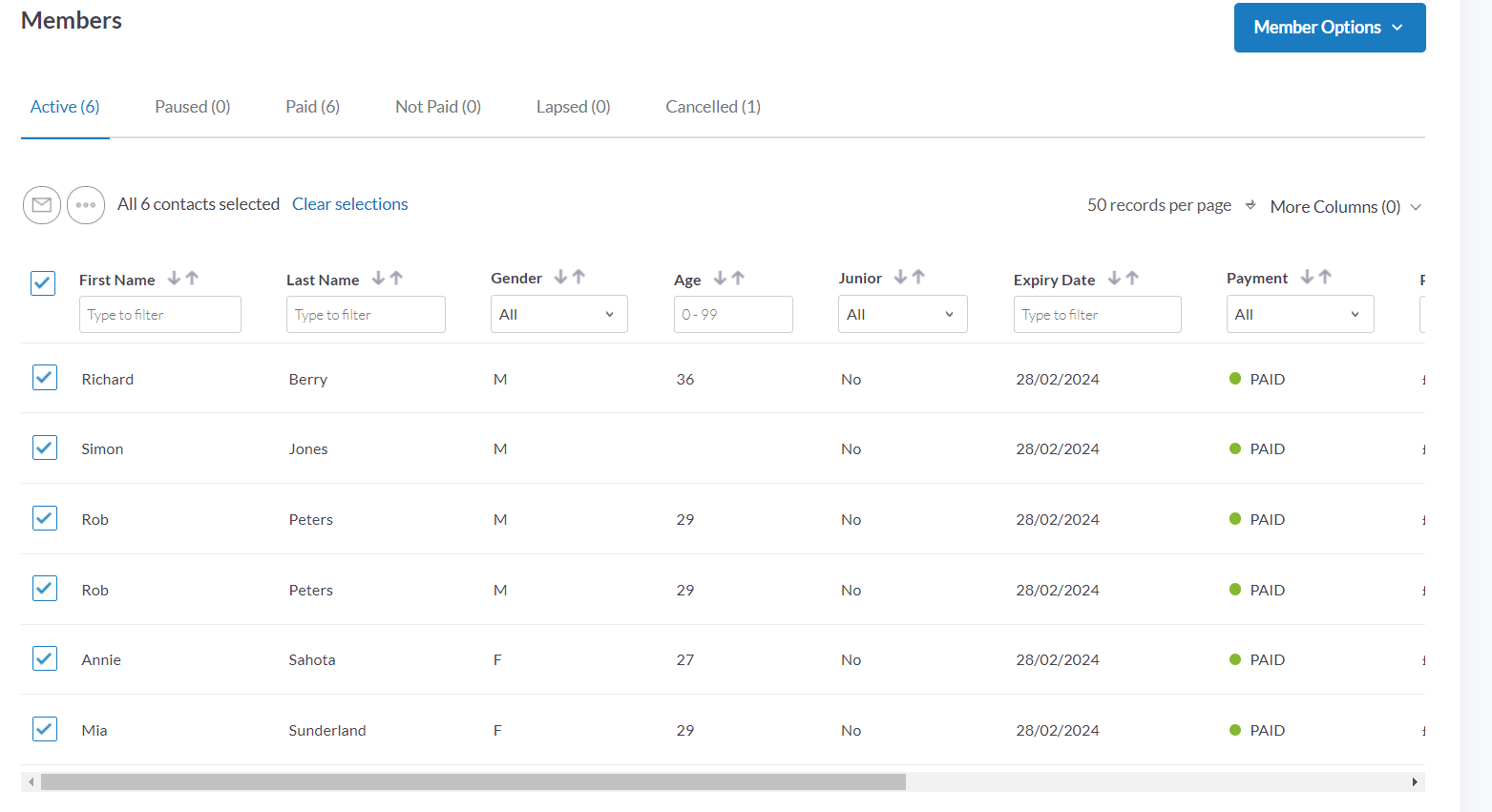This screenshot has height=812, width=1492.
Task: Click scrollbar right arrow
Action: [1415, 782]
